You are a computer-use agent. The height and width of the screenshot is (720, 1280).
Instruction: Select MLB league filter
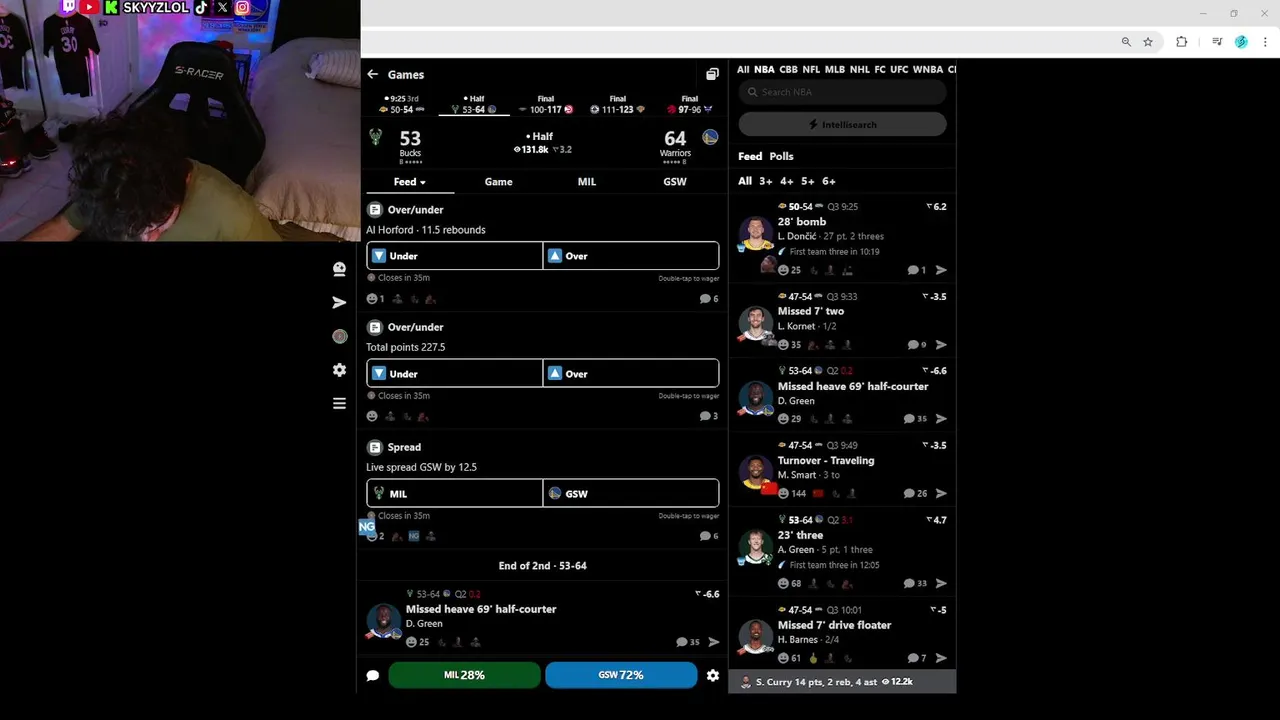click(x=834, y=70)
